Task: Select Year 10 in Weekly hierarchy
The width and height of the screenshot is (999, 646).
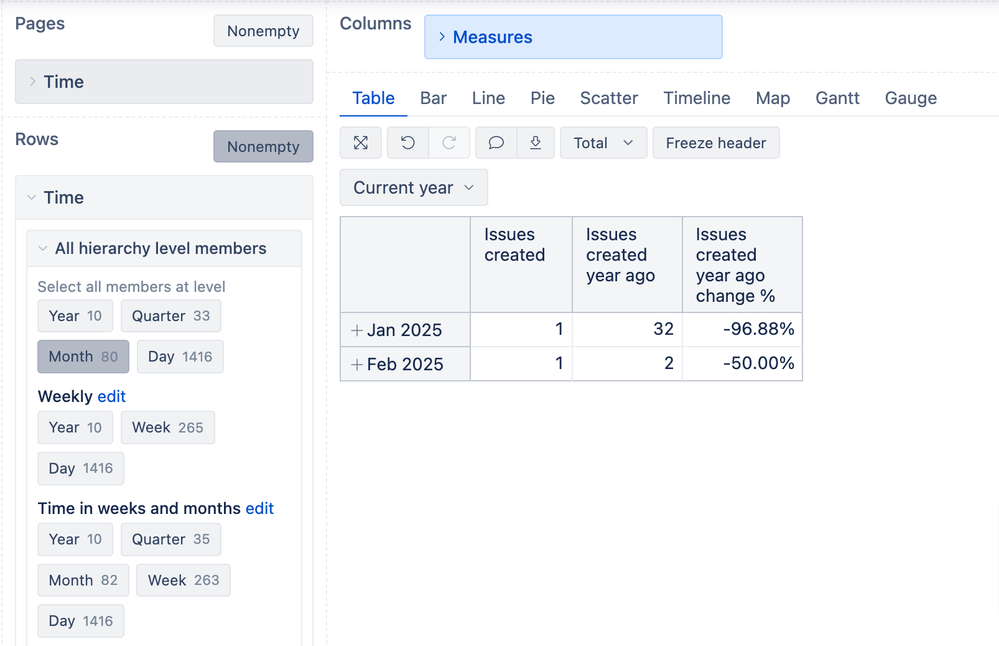Action: pyautogui.click(x=75, y=427)
